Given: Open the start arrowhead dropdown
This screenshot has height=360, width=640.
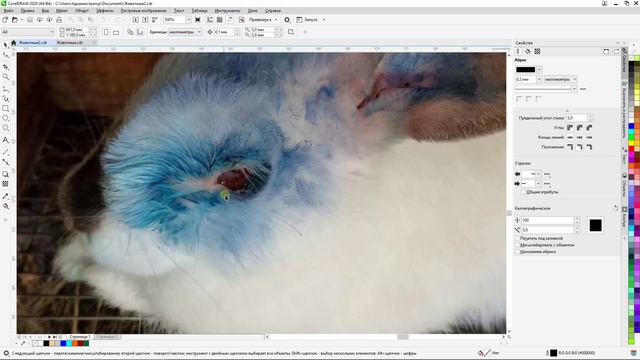Looking at the screenshot, I should (x=538, y=174).
